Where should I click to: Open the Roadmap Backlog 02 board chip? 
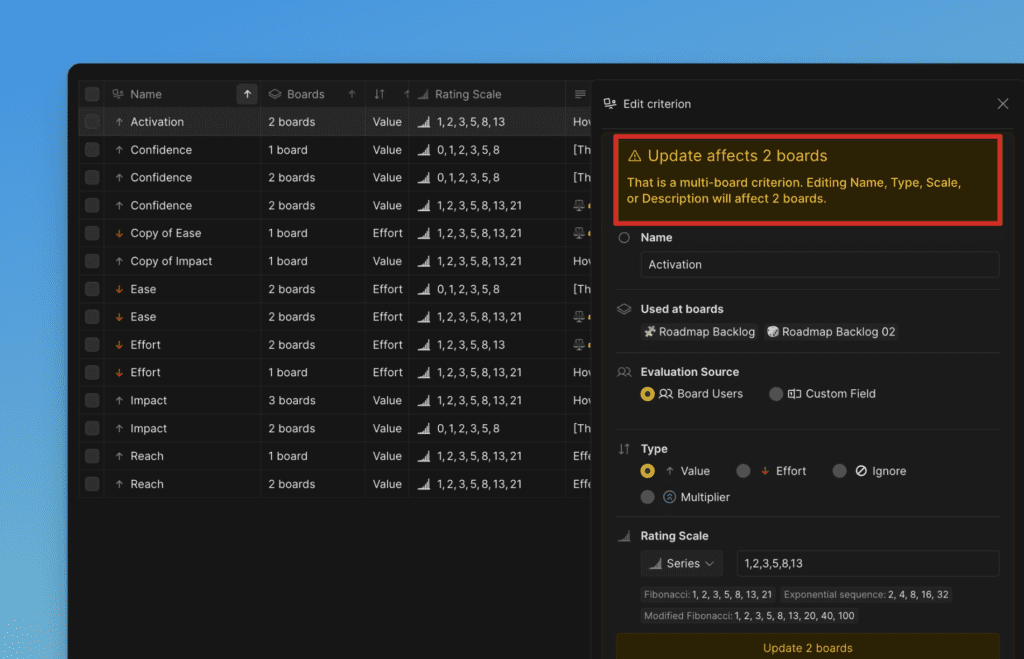[831, 332]
